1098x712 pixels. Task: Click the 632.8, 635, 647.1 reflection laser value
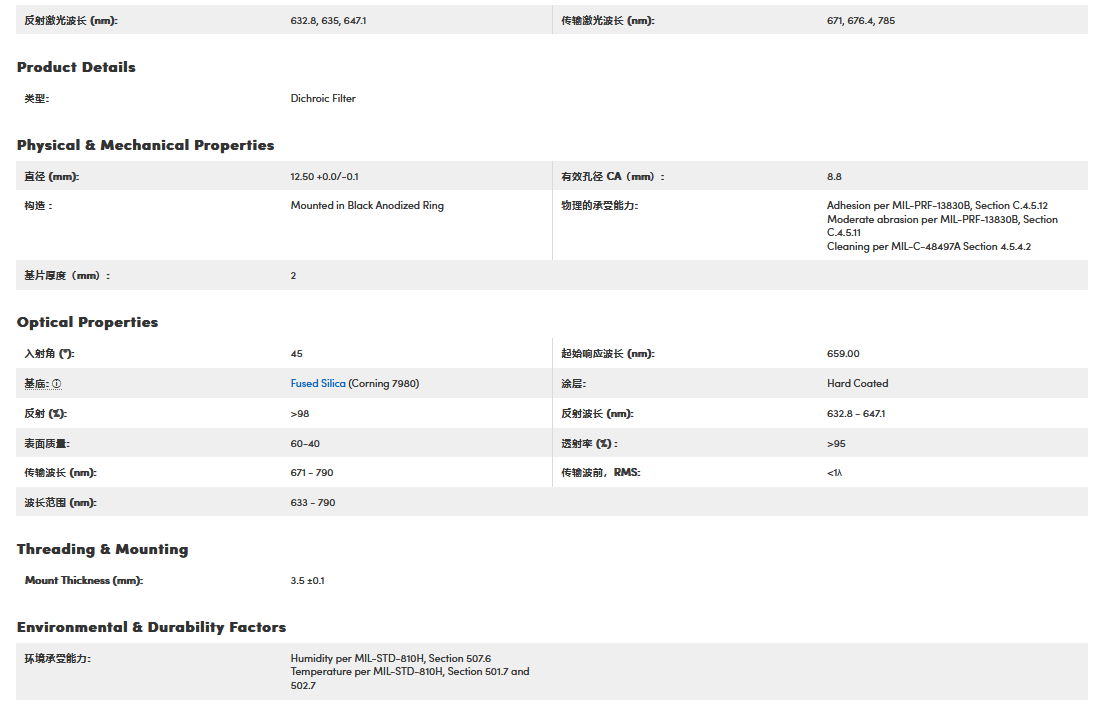click(x=328, y=20)
